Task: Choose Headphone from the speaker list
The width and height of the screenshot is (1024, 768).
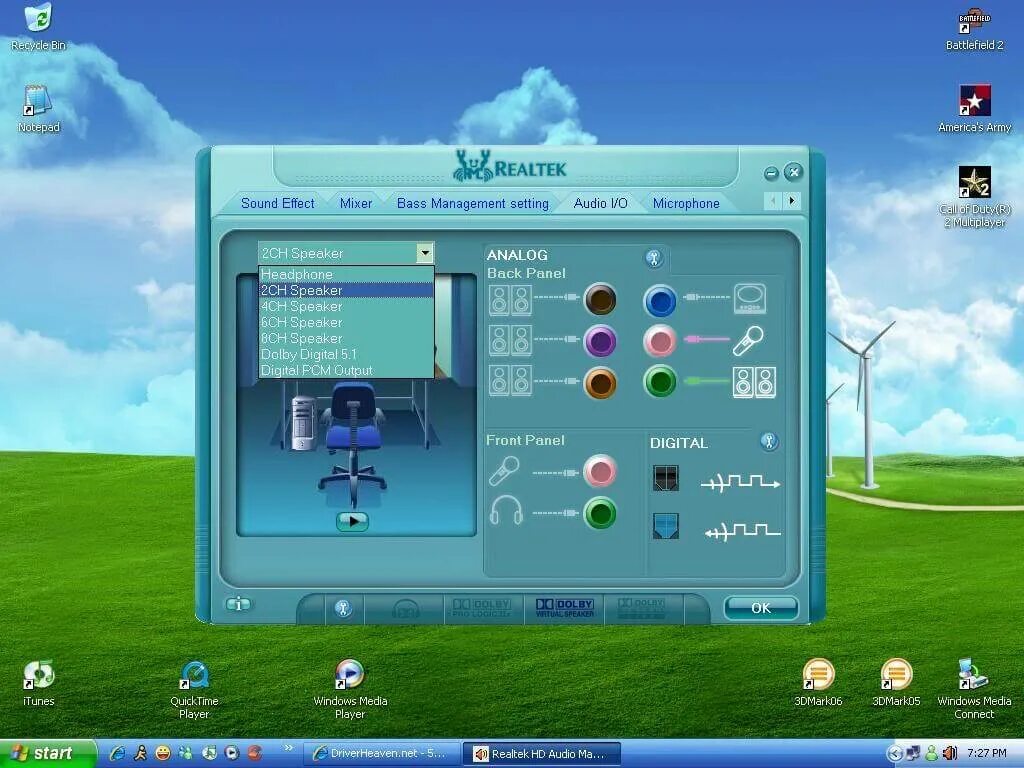Action: (346, 274)
